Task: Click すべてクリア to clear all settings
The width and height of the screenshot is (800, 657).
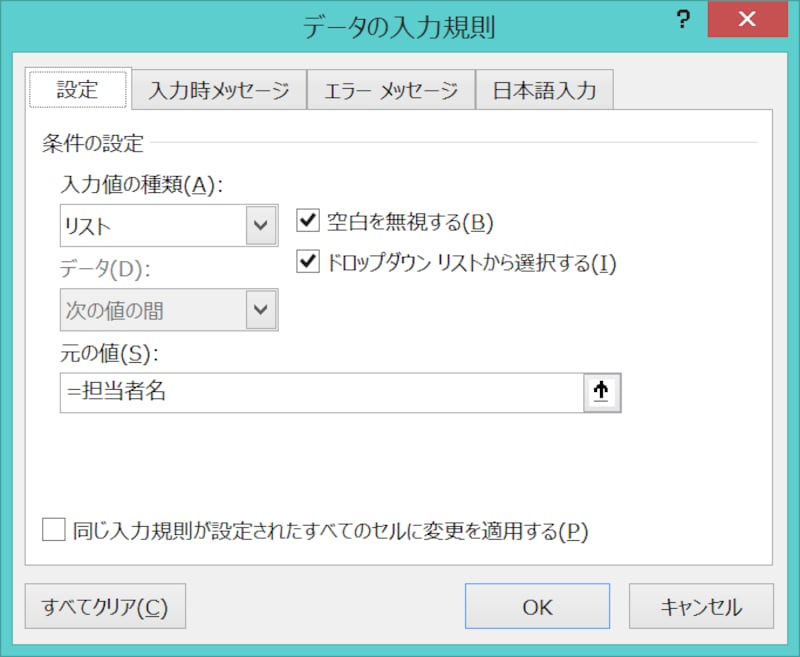Action: coord(104,606)
